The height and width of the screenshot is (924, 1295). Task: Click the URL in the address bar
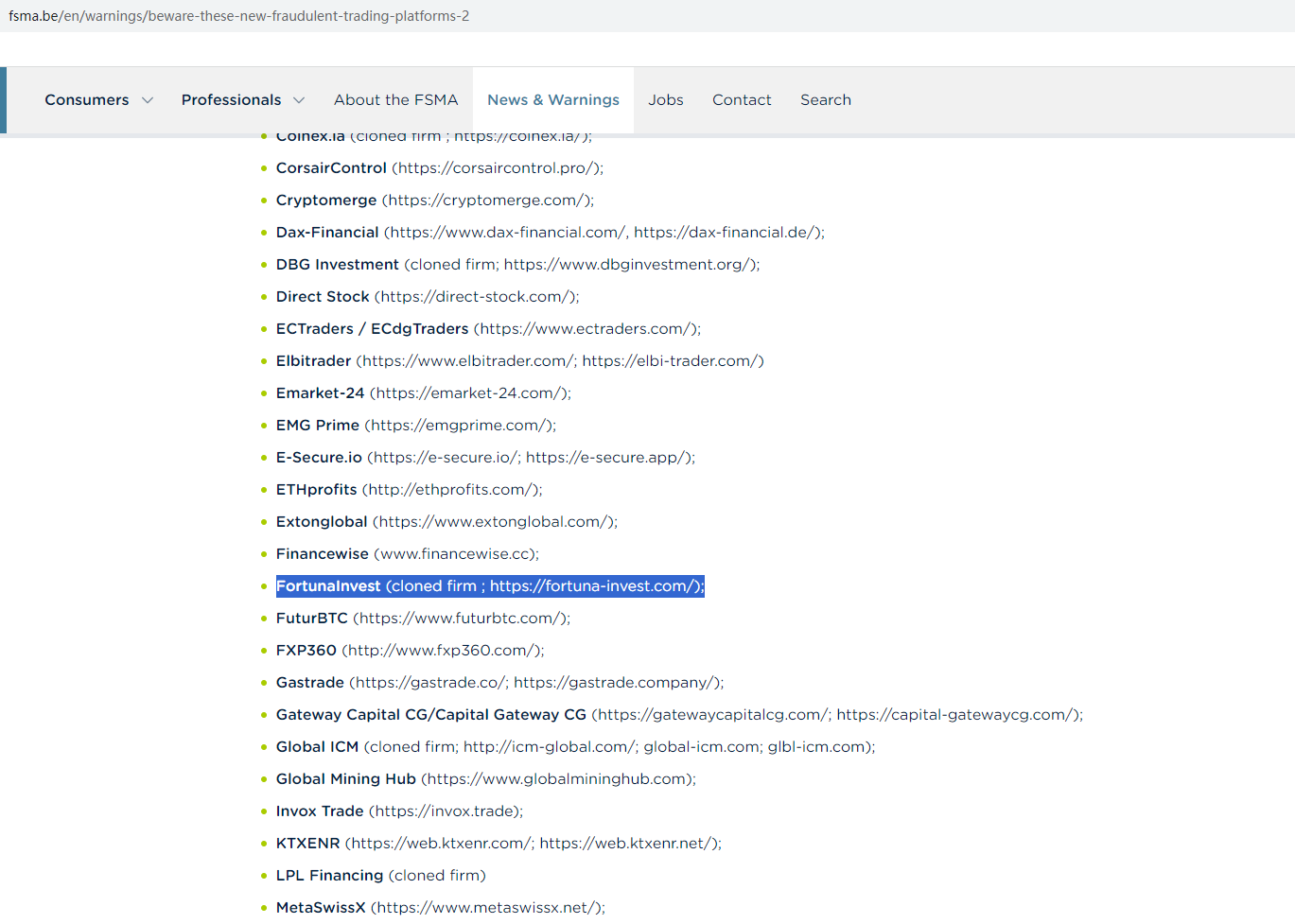238,16
